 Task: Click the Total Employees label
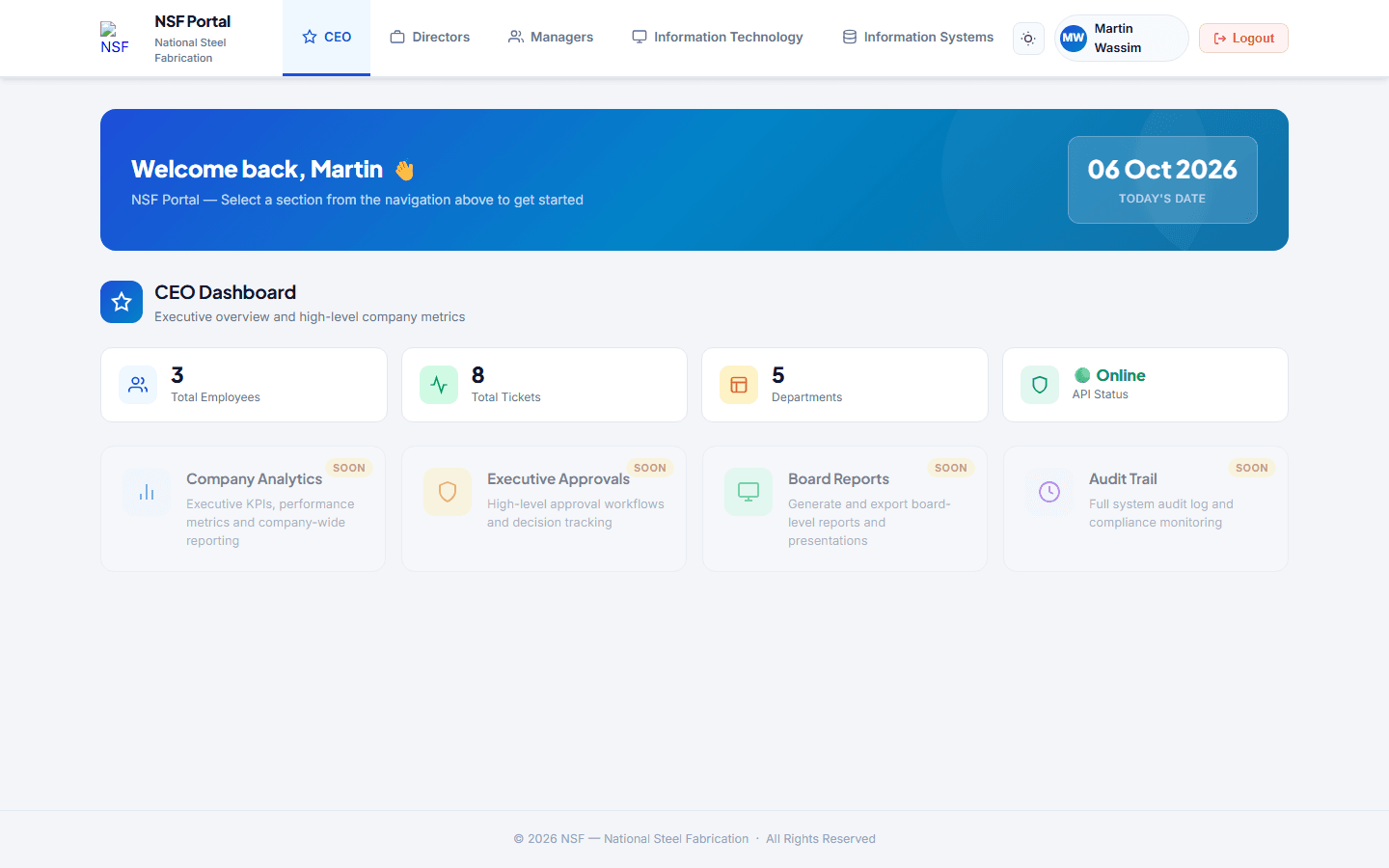tap(216, 397)
